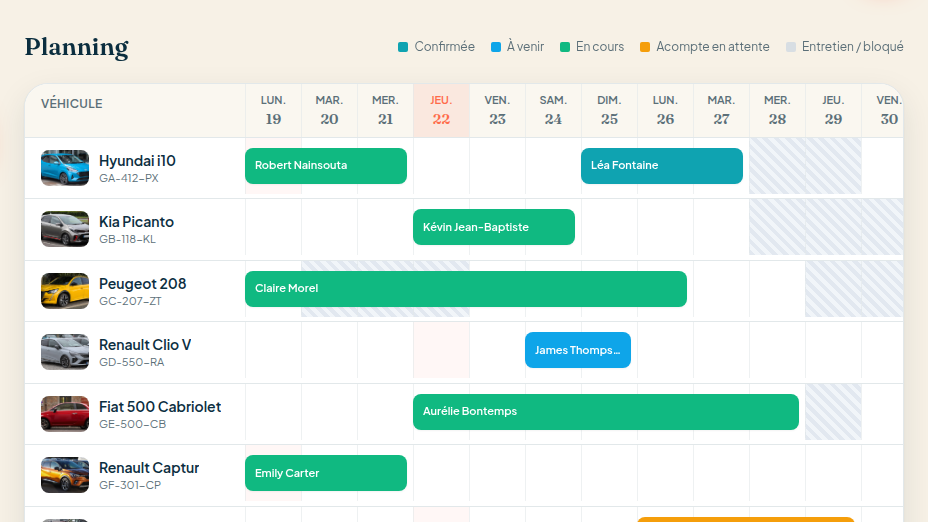The height and width of the screenshot is (522, 928).
Task: Click plate number GA-412-PX
Action: [x=128, y=178]
